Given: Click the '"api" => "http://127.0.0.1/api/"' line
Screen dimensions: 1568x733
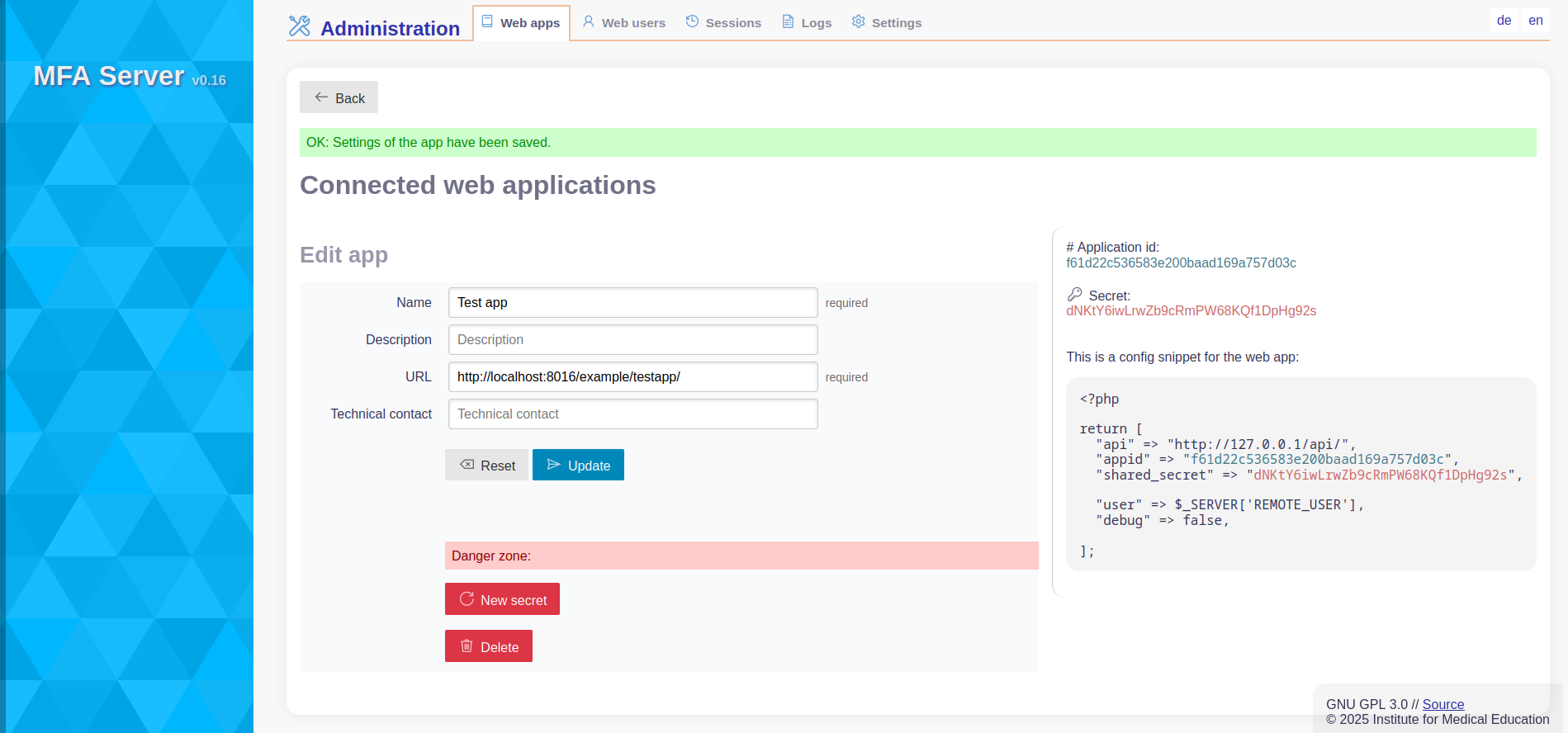Looking at the screenshot, I should [1226, 444].
